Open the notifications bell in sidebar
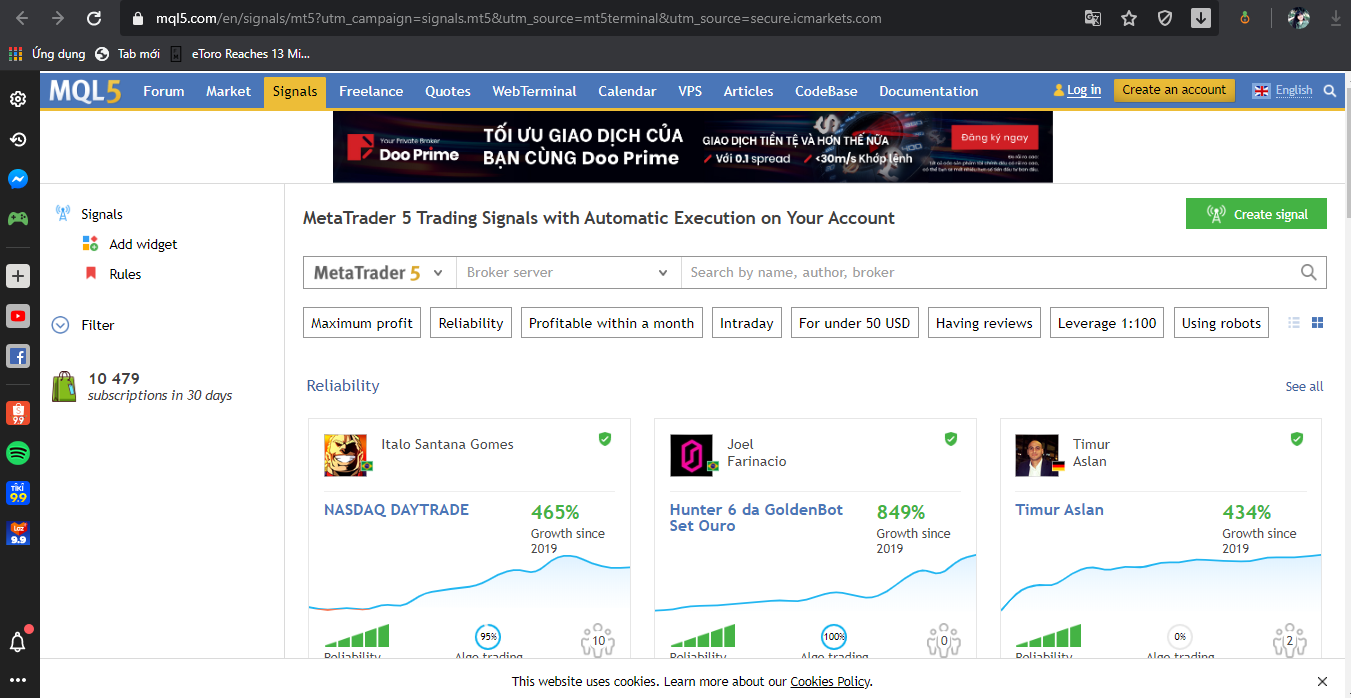This screenshot has height=698, width=1351. click(x=18, y=642)
